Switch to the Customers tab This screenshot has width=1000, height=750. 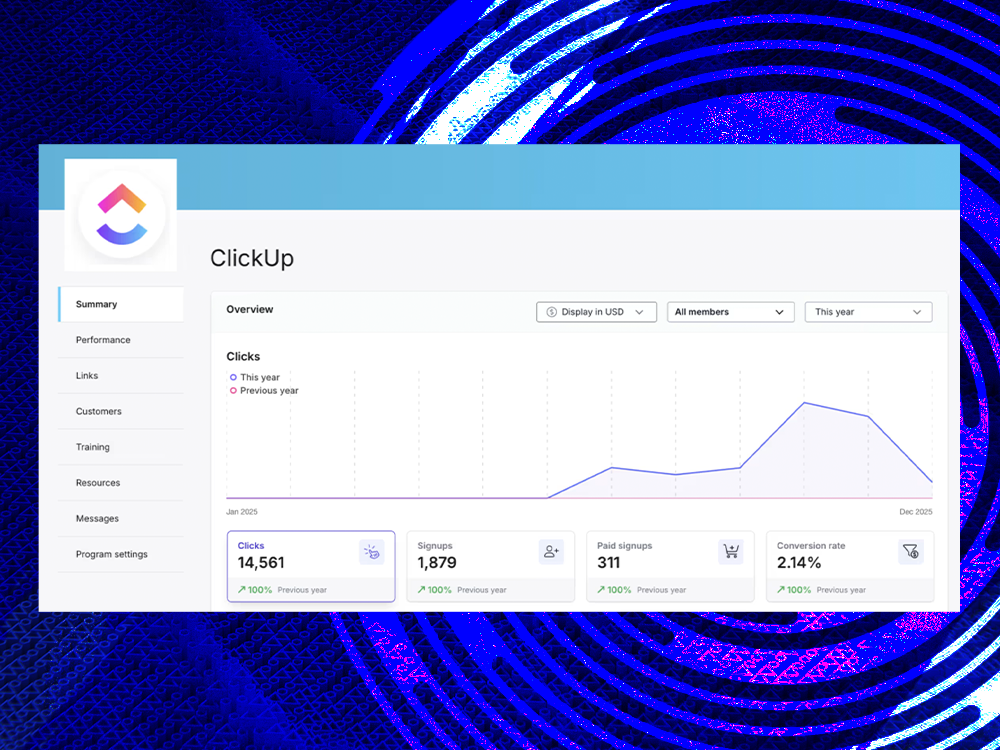click(x=98, y=411)
